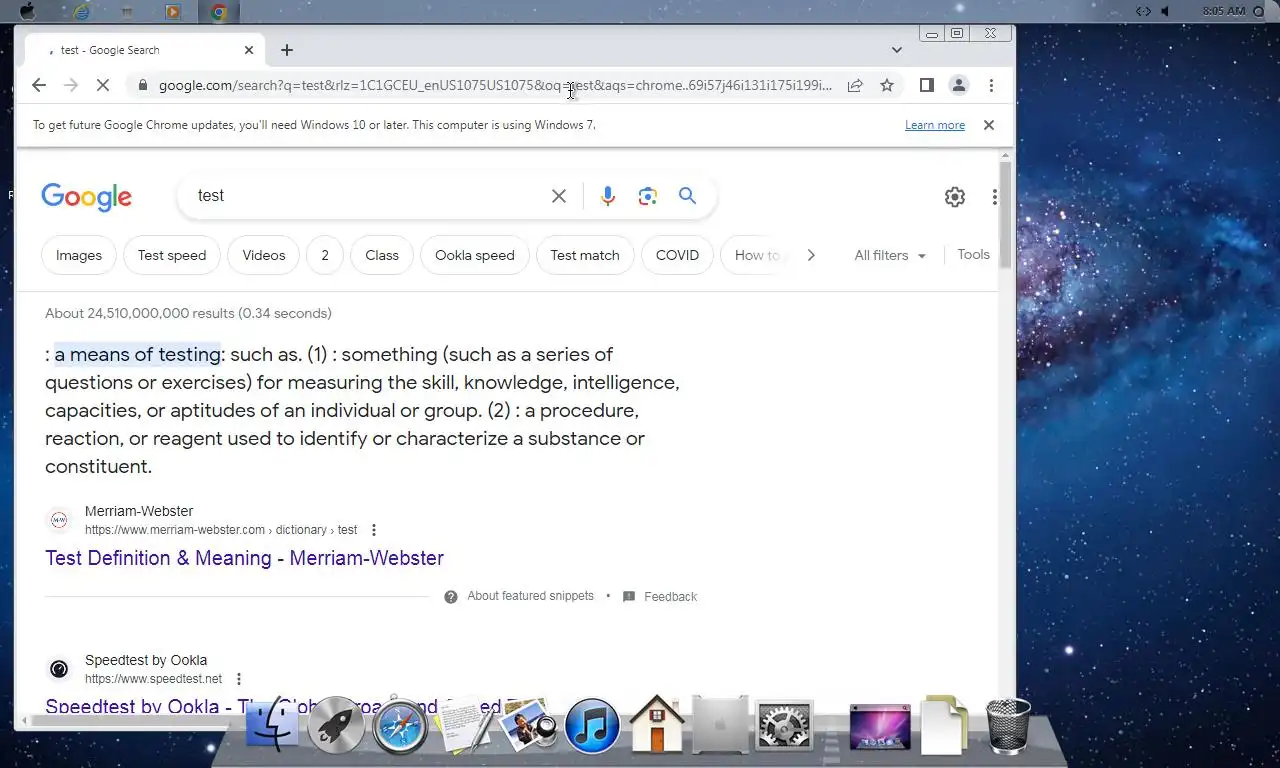The image size is (1280, 768).
Task: Click the highlighted 'a means of testing' text
Action: point(137,354)
